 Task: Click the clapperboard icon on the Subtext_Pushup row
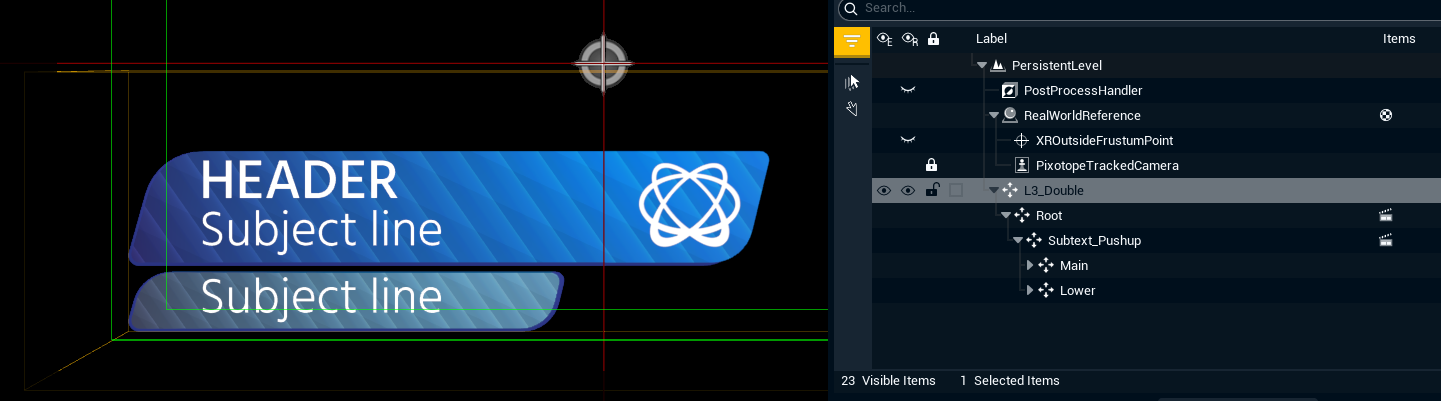[x=1385, y=240]
